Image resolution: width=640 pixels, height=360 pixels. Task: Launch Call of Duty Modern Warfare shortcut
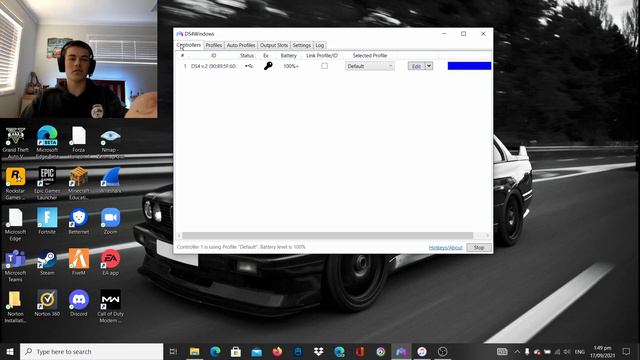[110, 307]
